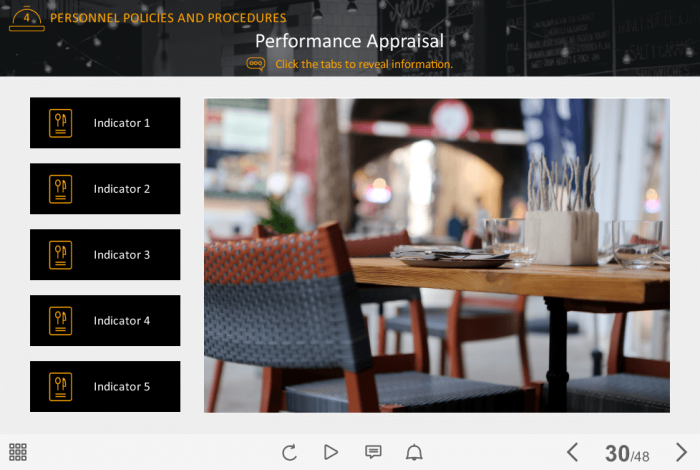The image size is (700, 470).
Task: Click the slide counter 30/48
Action: pyautogui.click(x=627, y=453)
